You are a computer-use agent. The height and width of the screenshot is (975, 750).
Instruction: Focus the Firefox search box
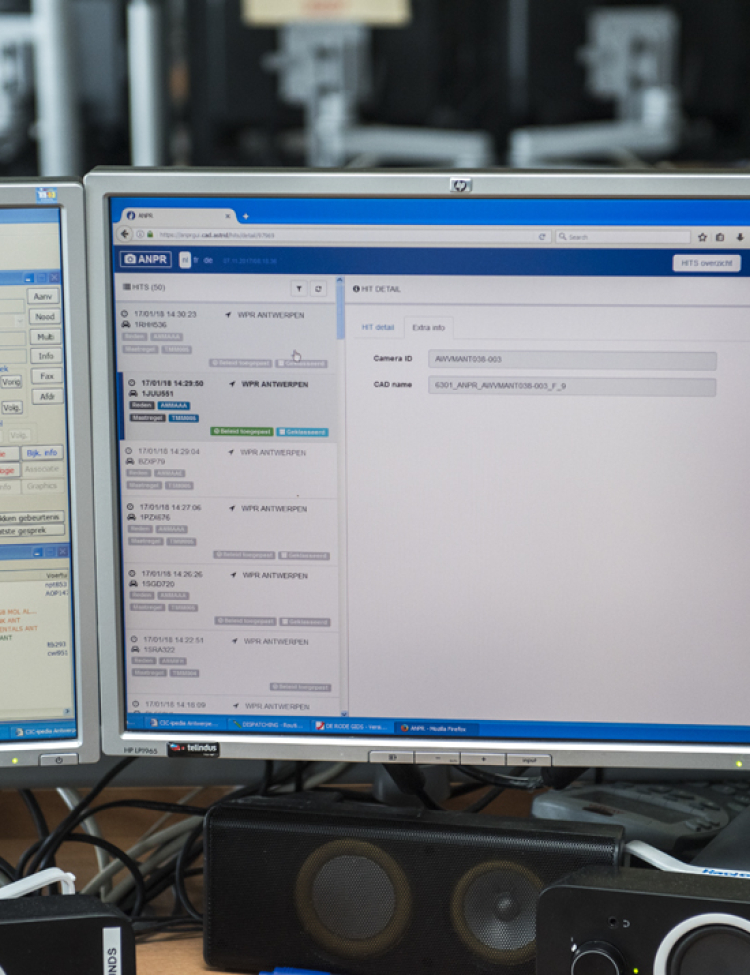624,237
